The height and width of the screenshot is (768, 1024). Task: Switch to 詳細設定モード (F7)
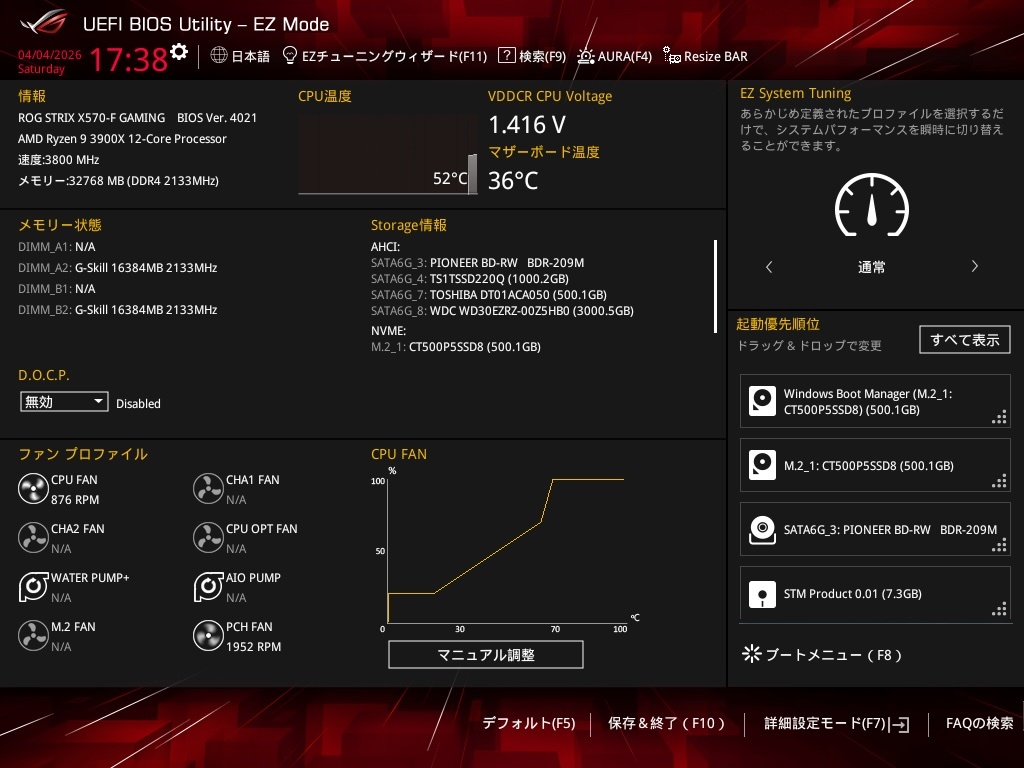click(x=836, y=723)
